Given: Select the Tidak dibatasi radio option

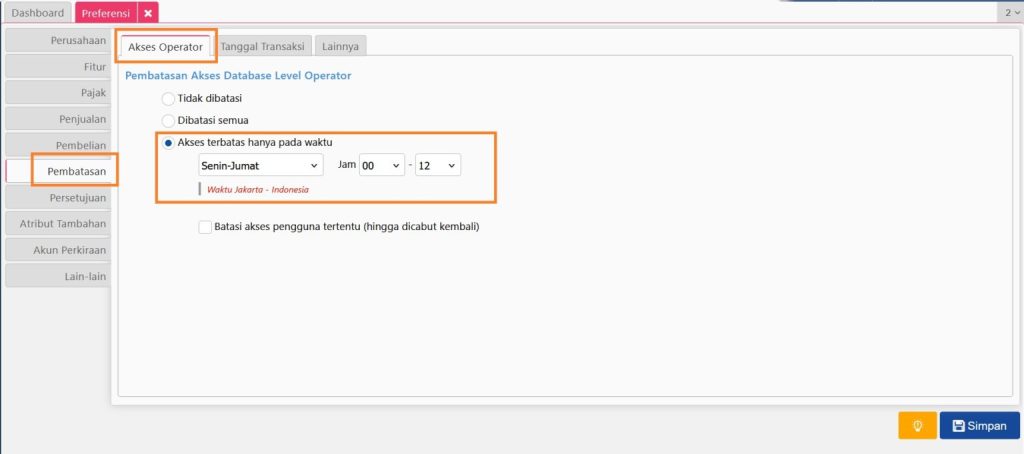Looking at the screenshot, I should pyautogui.click(x=168, y=99).
